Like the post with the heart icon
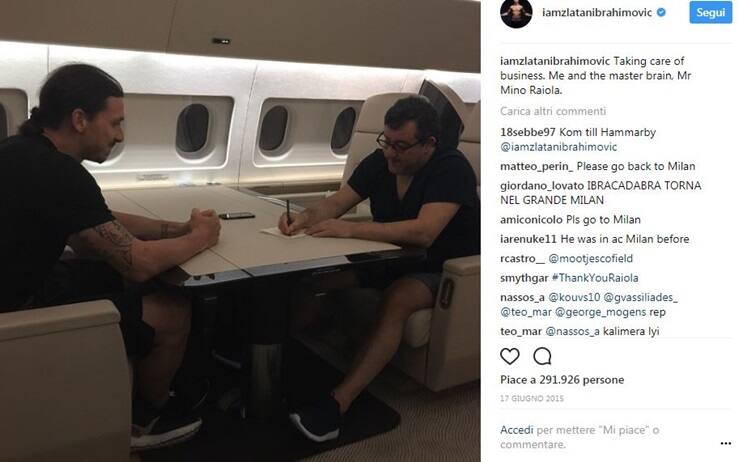This screenshot has height=462, width=738. click(x=510, y=357)
